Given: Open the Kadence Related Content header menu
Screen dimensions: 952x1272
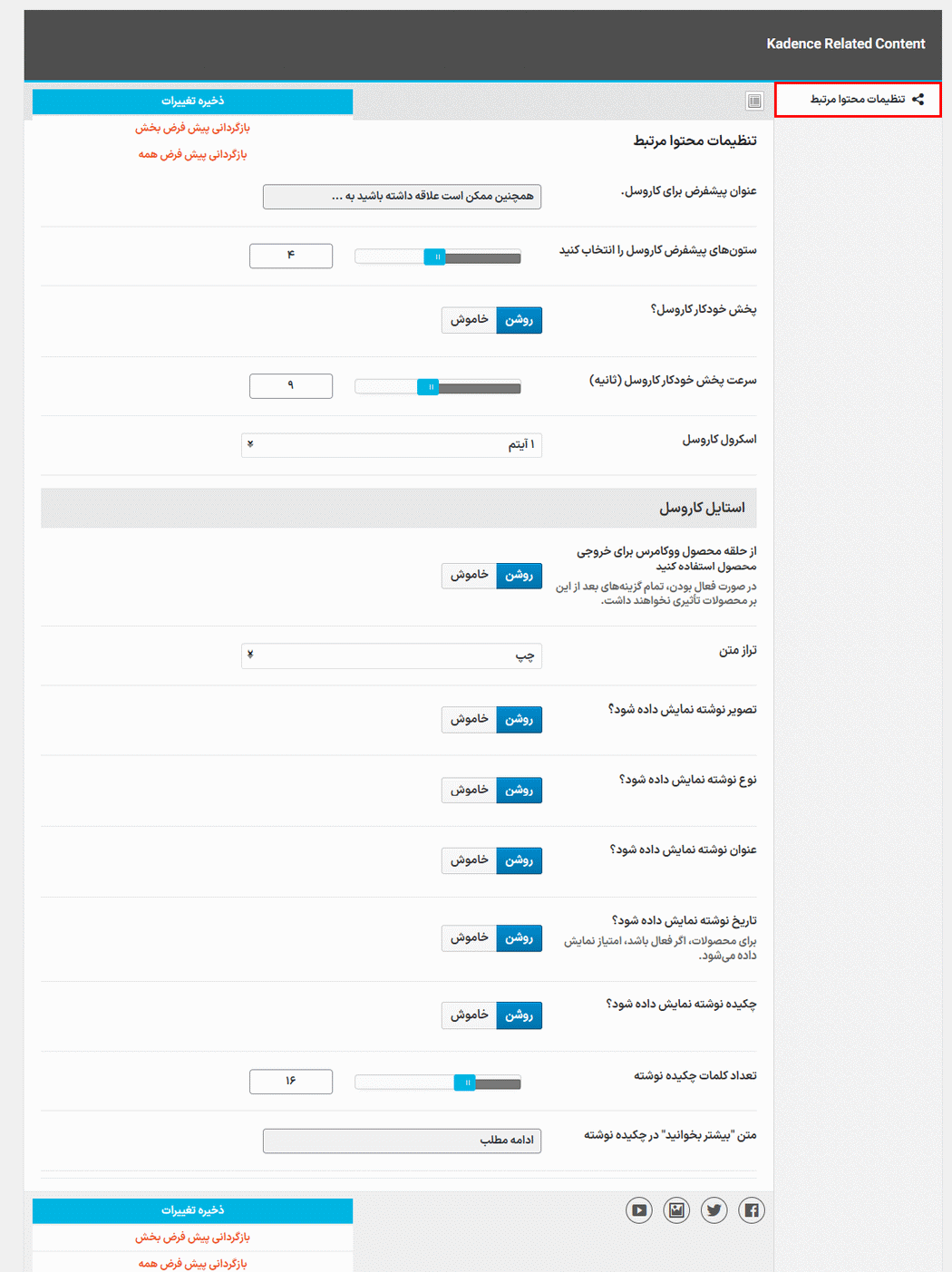Looking at the screenshot, I should [x=846, y=43].
